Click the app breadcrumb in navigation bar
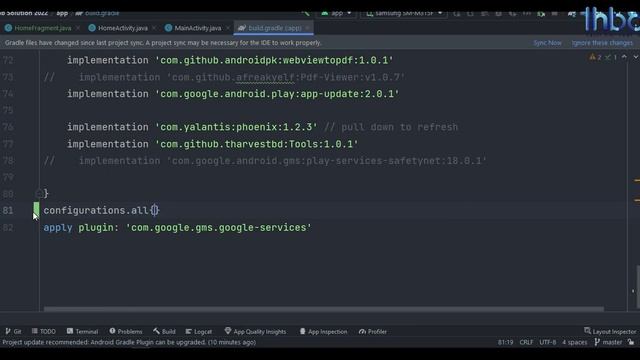The height and width of the screenshot is (360, 640). 62,13
